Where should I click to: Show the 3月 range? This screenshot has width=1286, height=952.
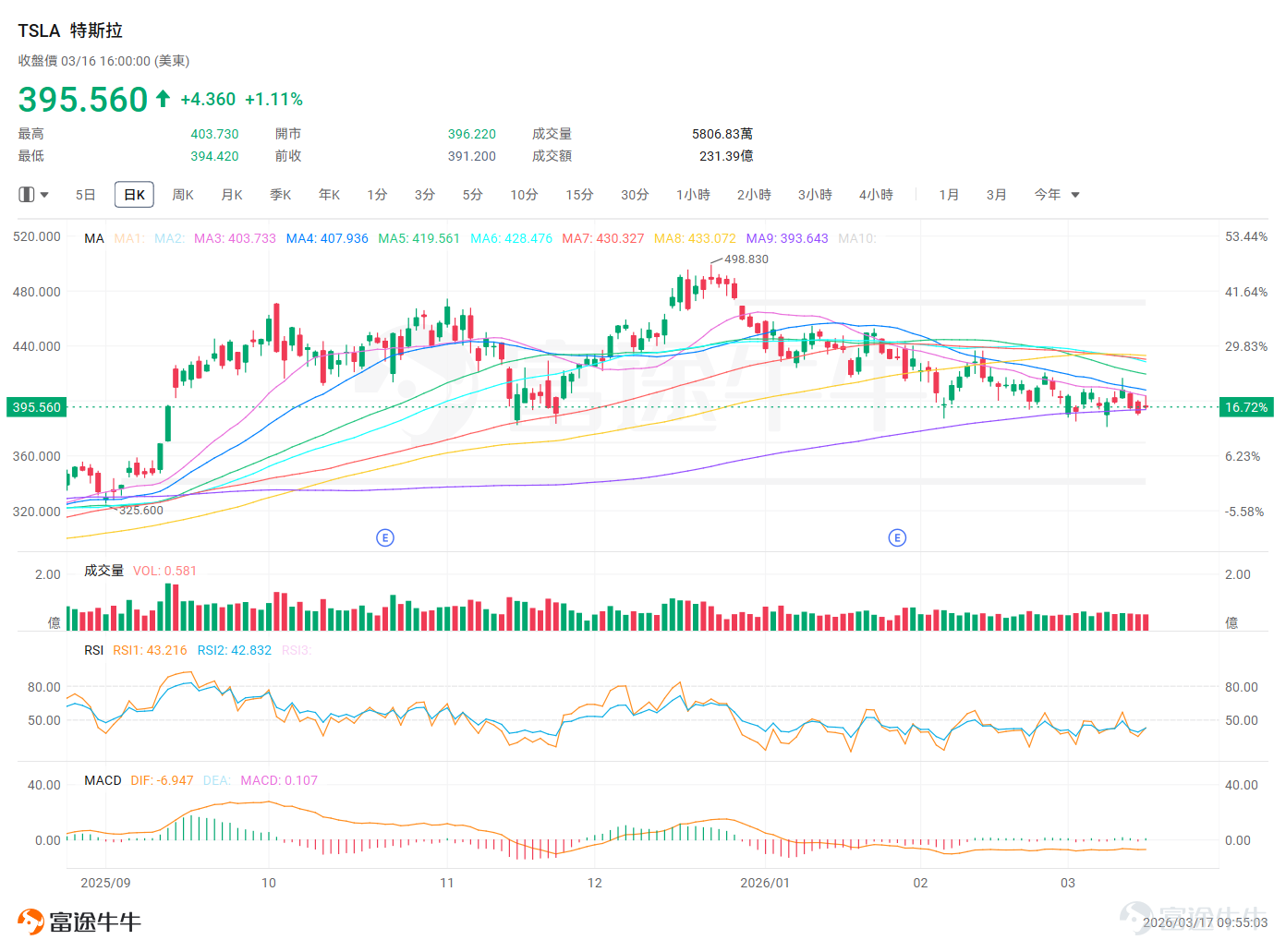pyautogui.click(x=996, y=195)
